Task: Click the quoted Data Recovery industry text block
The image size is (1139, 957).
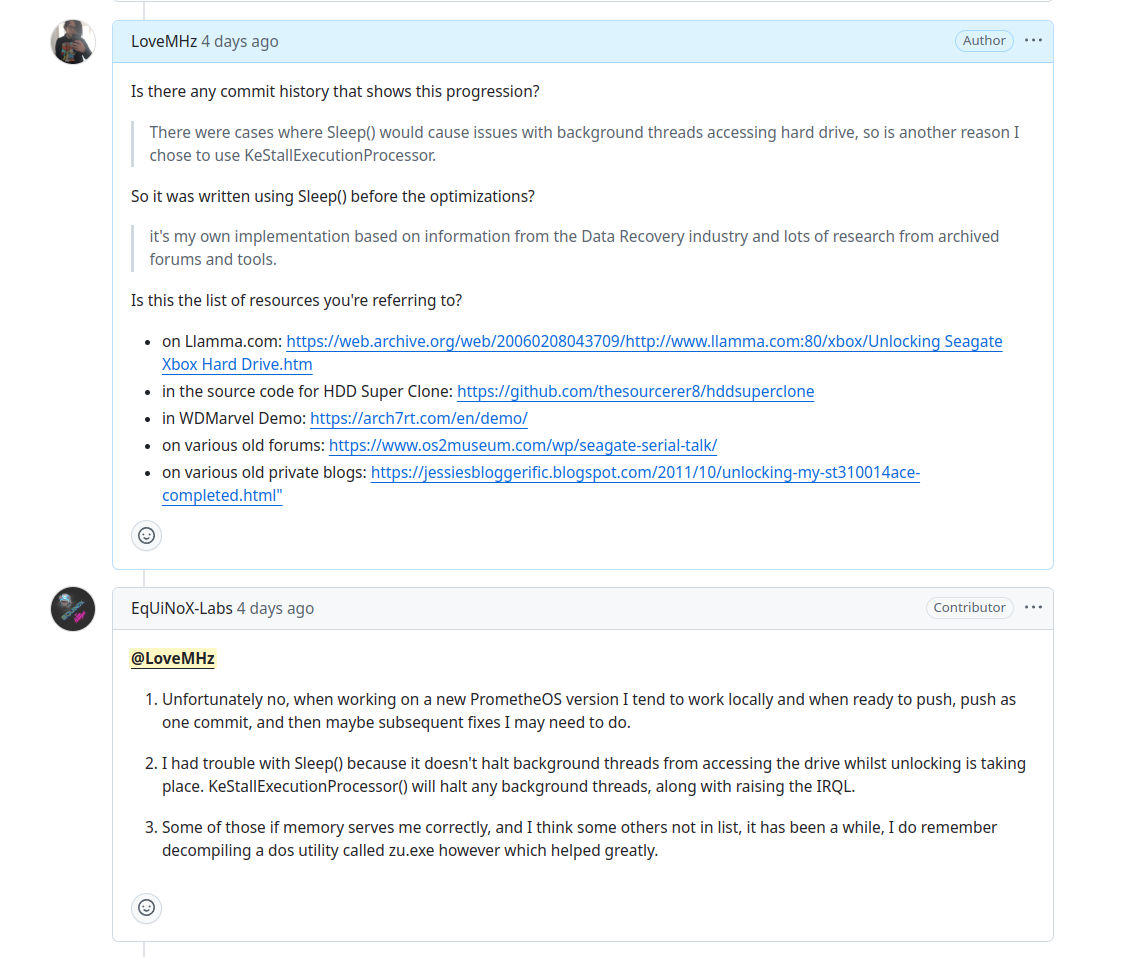Action: [x=574, y=248]
